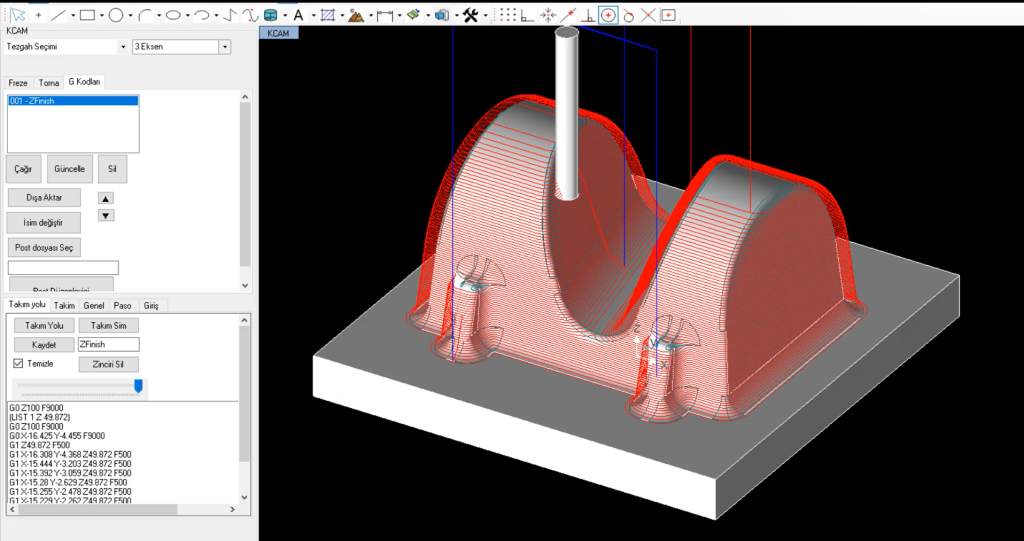This screenshot has height=541, width=1024.
Task: Select the circle drawing tool
Action: click(x=116, y=15)
